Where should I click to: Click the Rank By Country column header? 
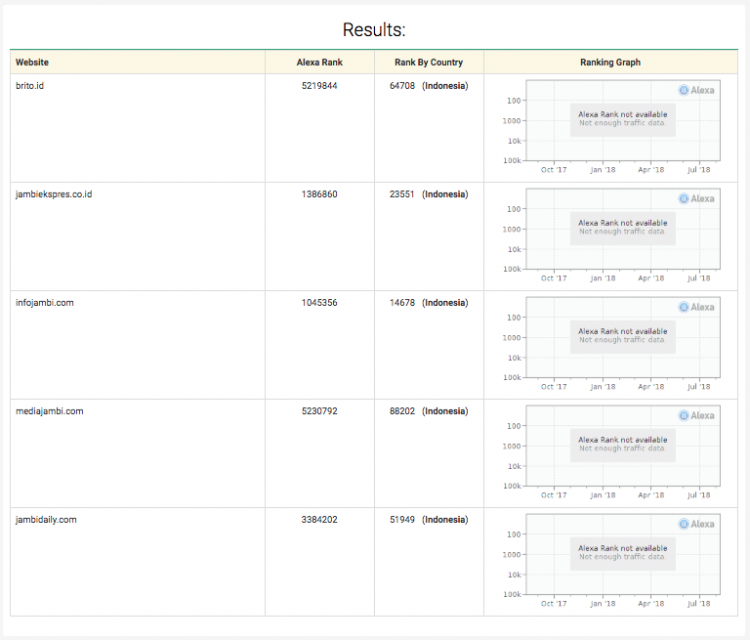[429, 62]
